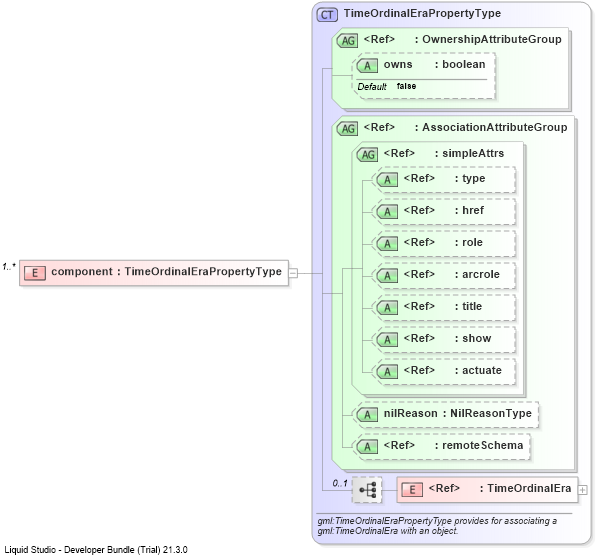Click the AG icon beside AssociationAttributeGroup

[347, 129]
